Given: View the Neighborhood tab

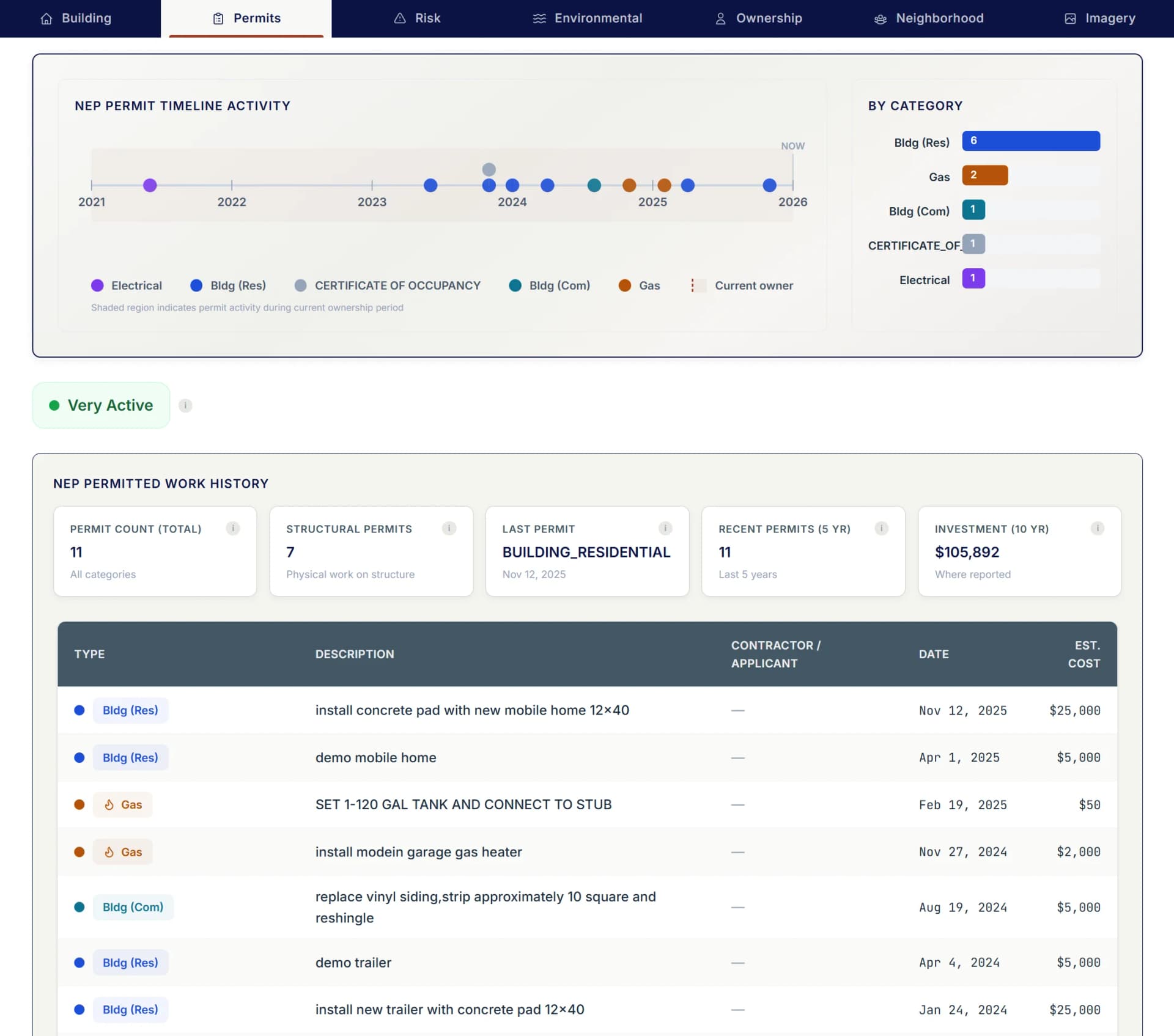Looking at the screenshot, I should [929, 18].
